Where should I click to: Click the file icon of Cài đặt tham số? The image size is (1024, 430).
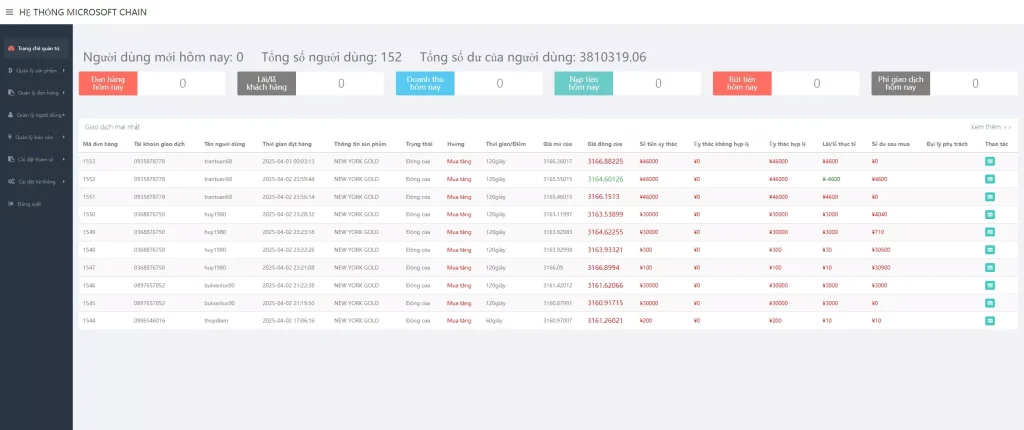pyautogui.click(x=10, y=159)
